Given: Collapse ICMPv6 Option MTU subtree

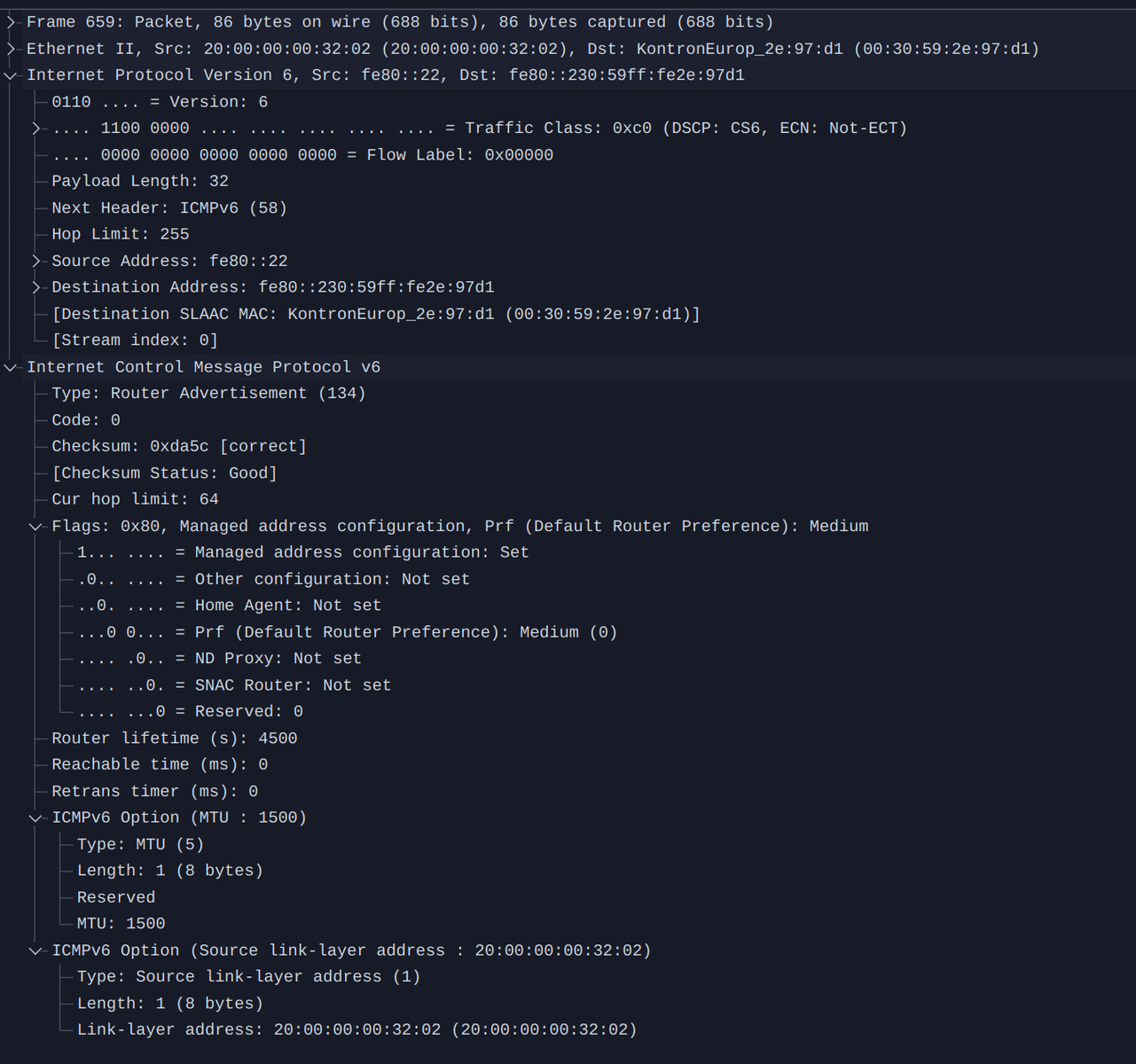Looking at the screenshot, I should [x=36, y=818].
